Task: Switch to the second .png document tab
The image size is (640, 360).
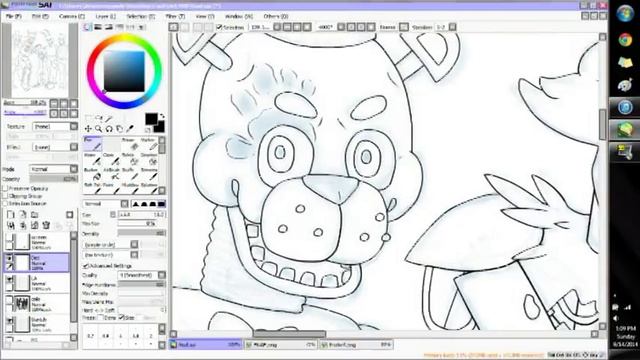Action: [281, 345]
